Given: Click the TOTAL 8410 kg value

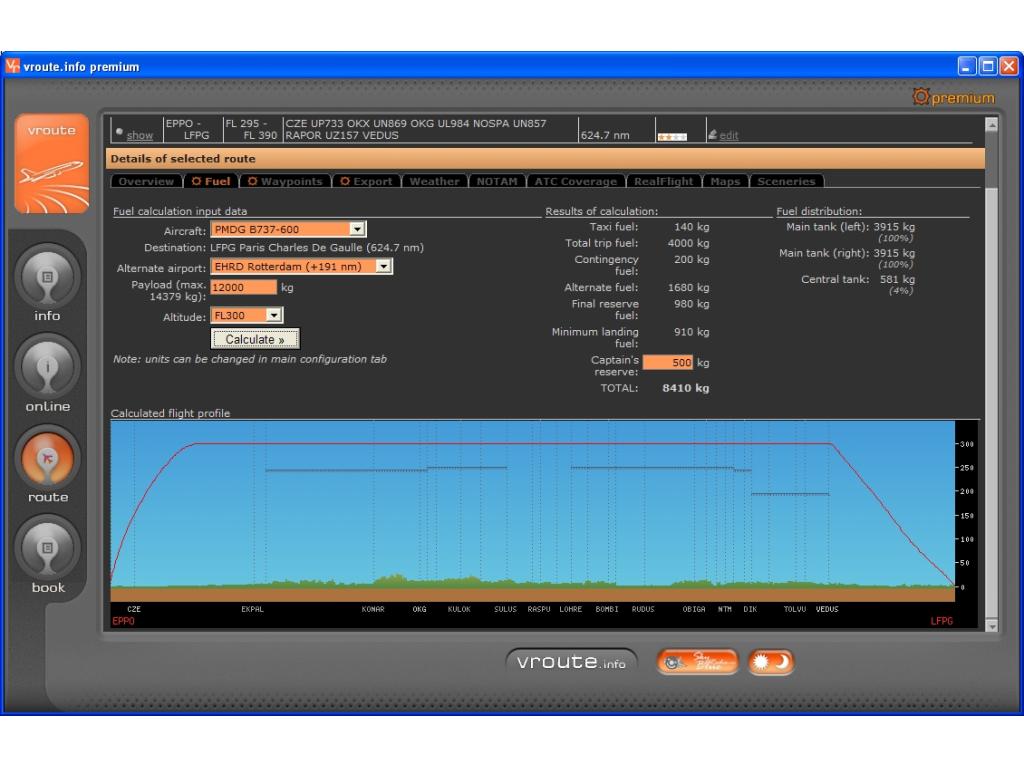Looking at the screenshot, I should coord(685,388).
